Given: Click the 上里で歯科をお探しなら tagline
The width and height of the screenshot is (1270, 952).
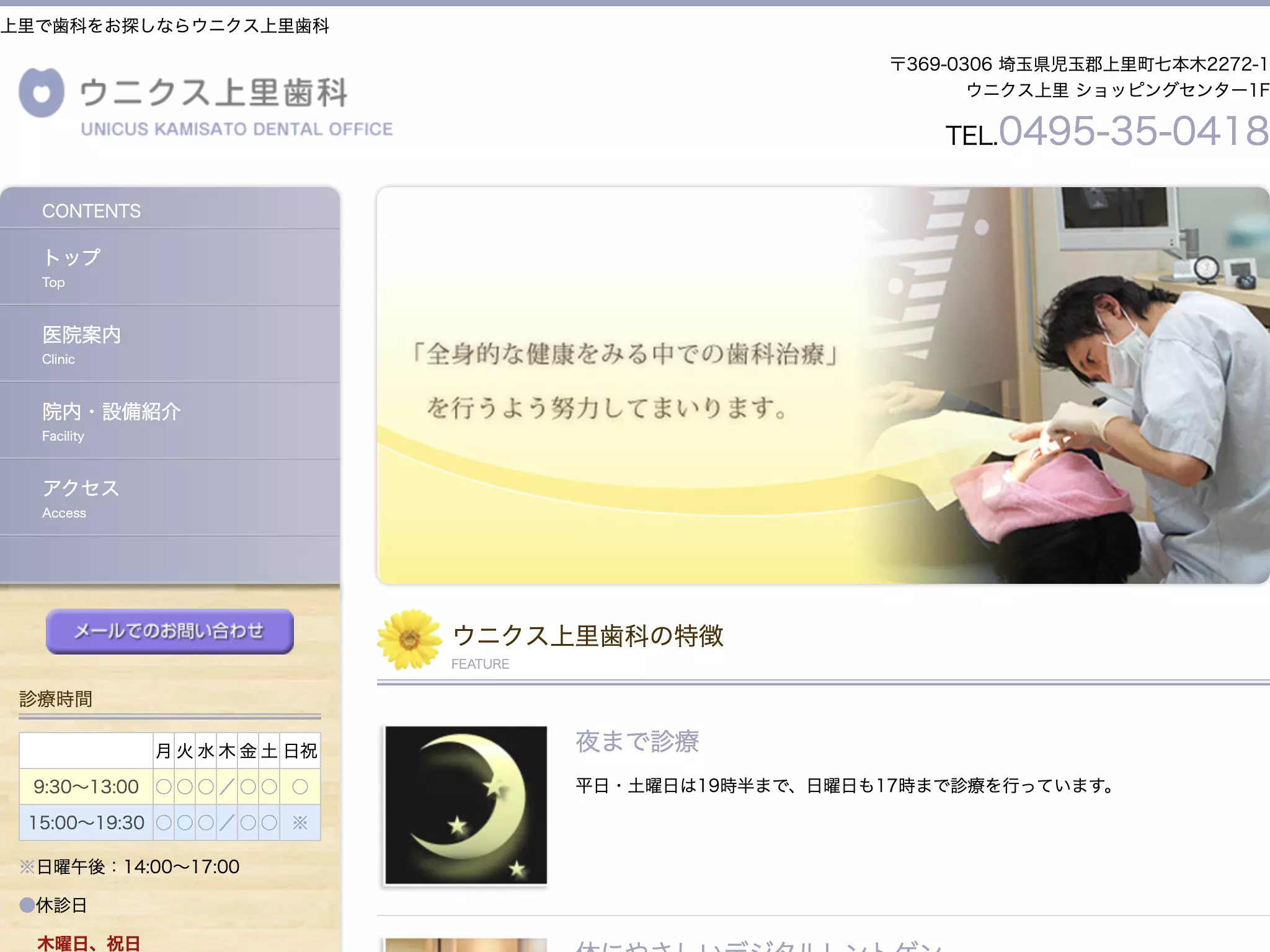Looking at the screenshot, I should click(x=165, y=25).
